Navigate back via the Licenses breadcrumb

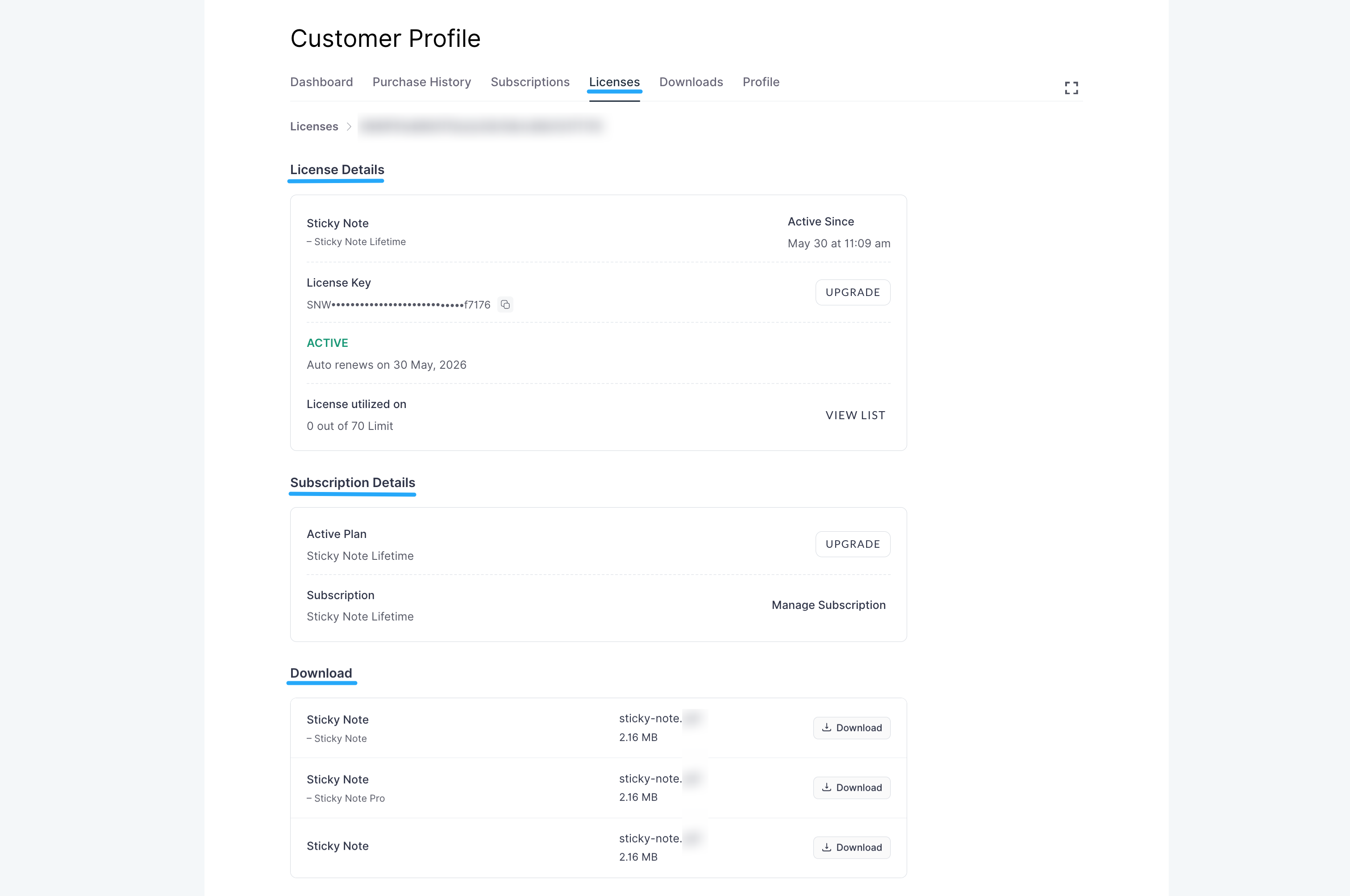point(314,126)
